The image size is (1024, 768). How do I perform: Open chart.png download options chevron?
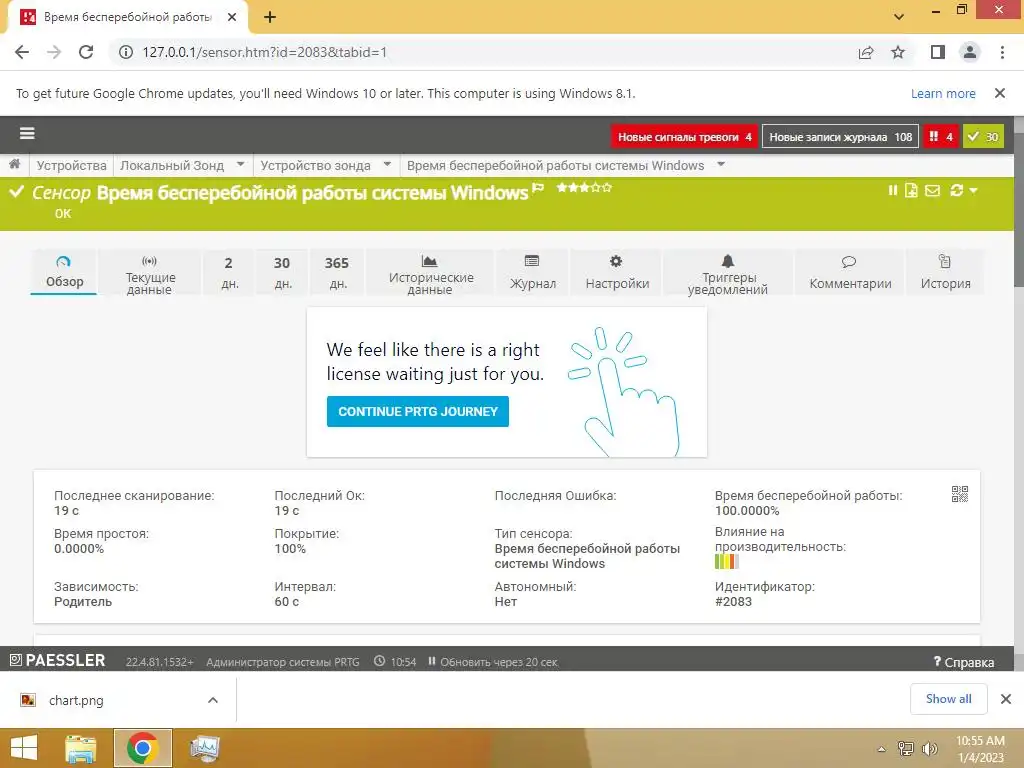213,700
